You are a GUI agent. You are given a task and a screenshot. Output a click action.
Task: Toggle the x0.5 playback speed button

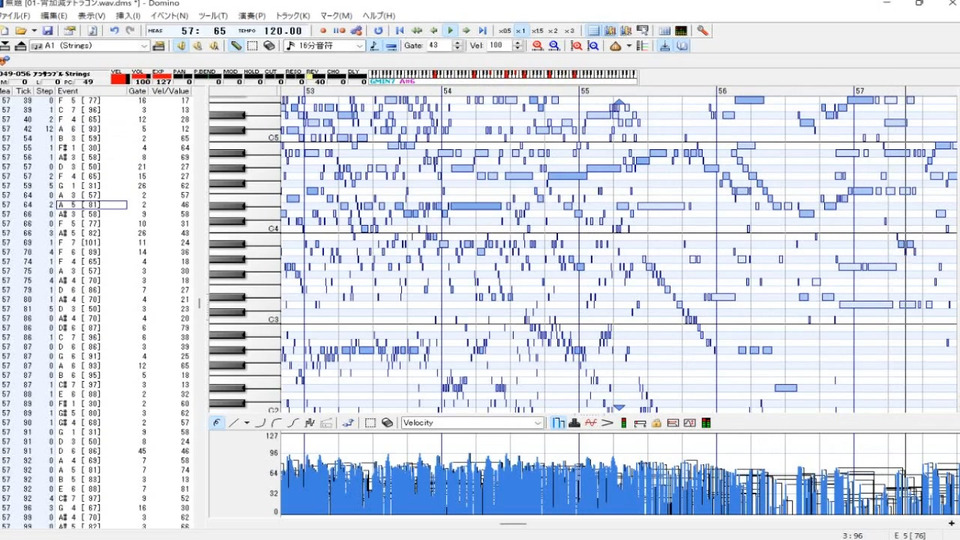point(504,31)
